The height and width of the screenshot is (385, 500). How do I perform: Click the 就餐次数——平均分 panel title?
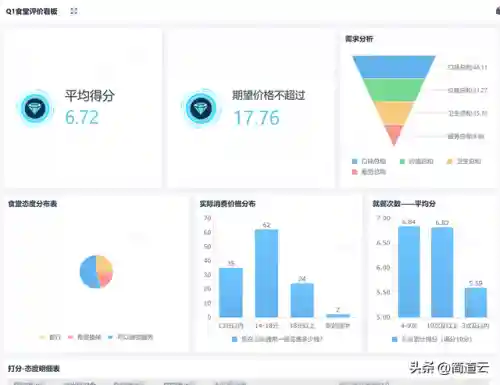point(404,204)
